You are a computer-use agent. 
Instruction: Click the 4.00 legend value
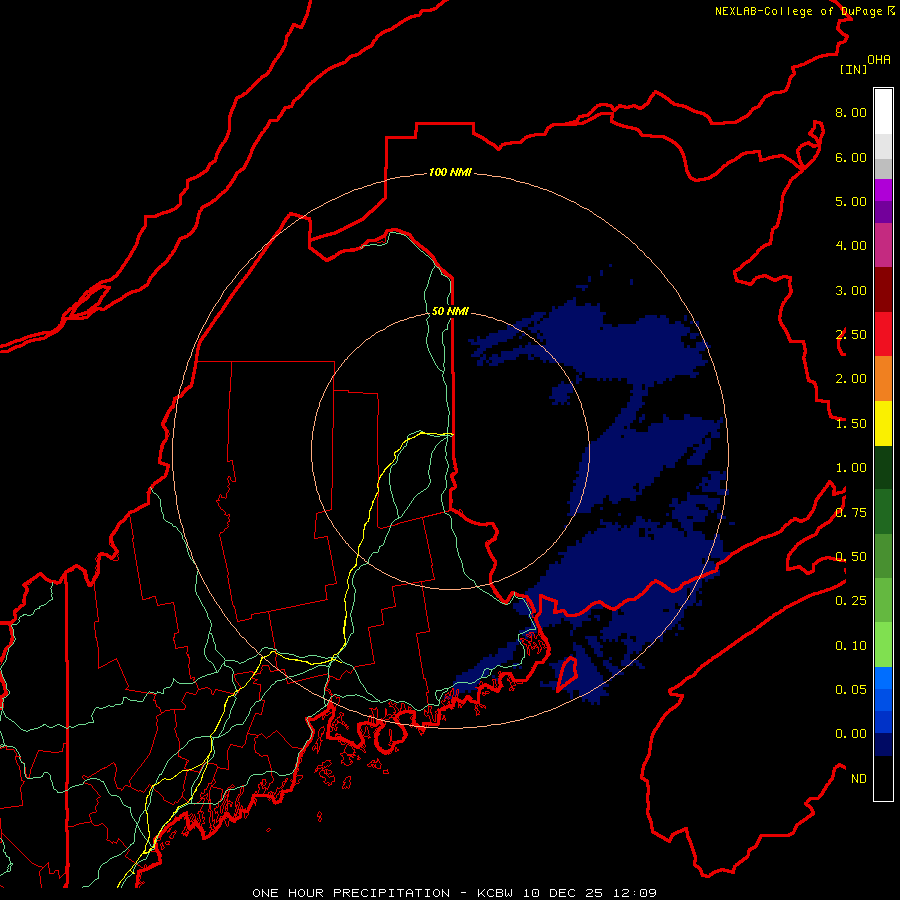click(851, 246)
